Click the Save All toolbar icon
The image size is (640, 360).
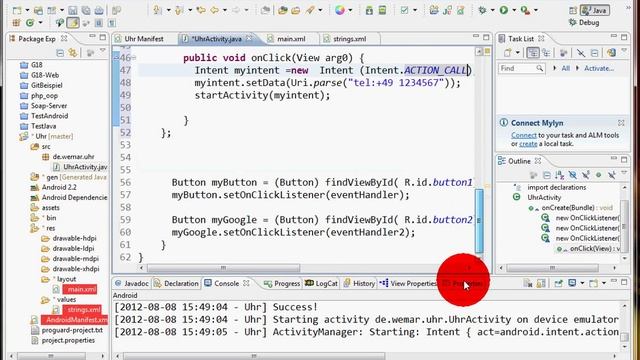(86, 10)
